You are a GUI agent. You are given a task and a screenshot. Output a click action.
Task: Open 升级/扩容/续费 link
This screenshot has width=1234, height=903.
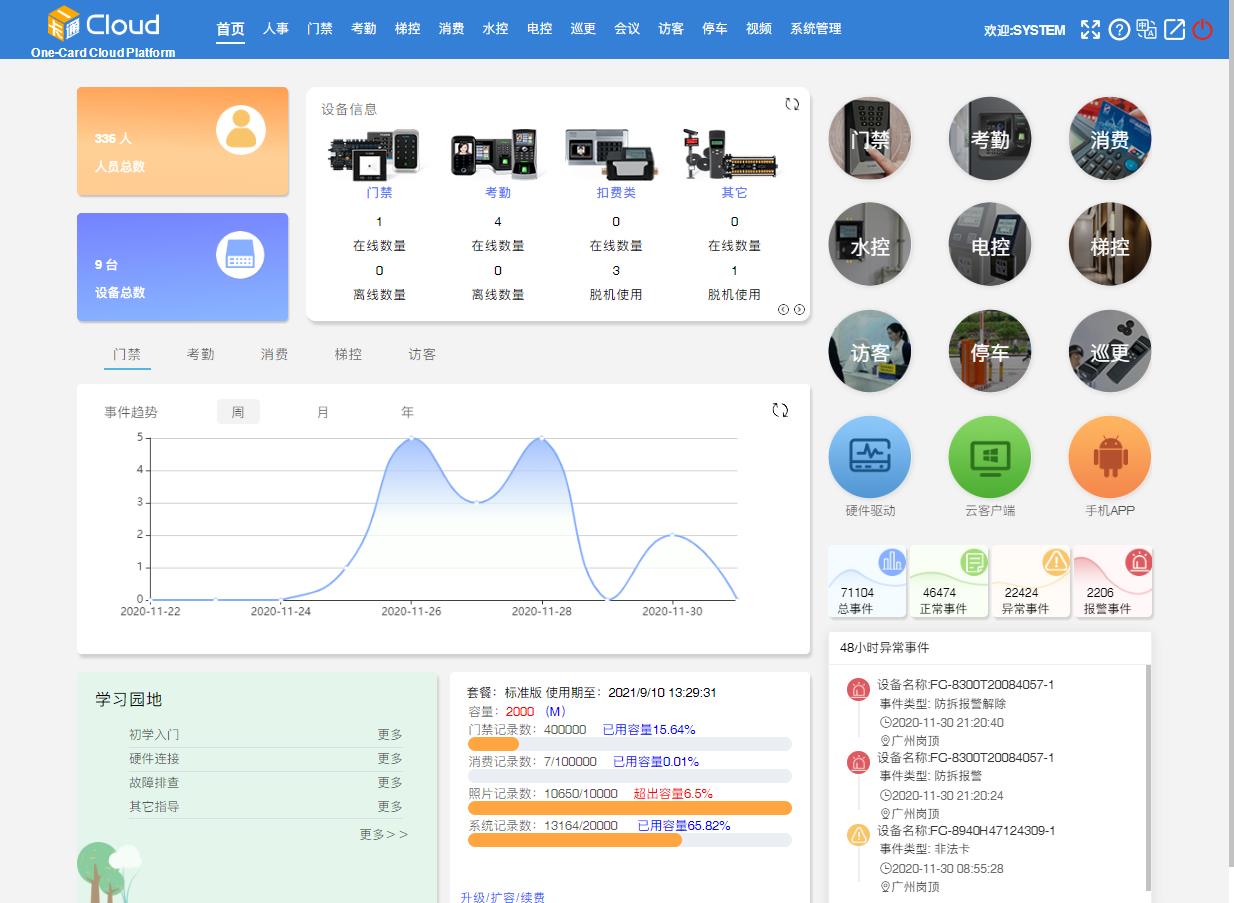[504, 898]
